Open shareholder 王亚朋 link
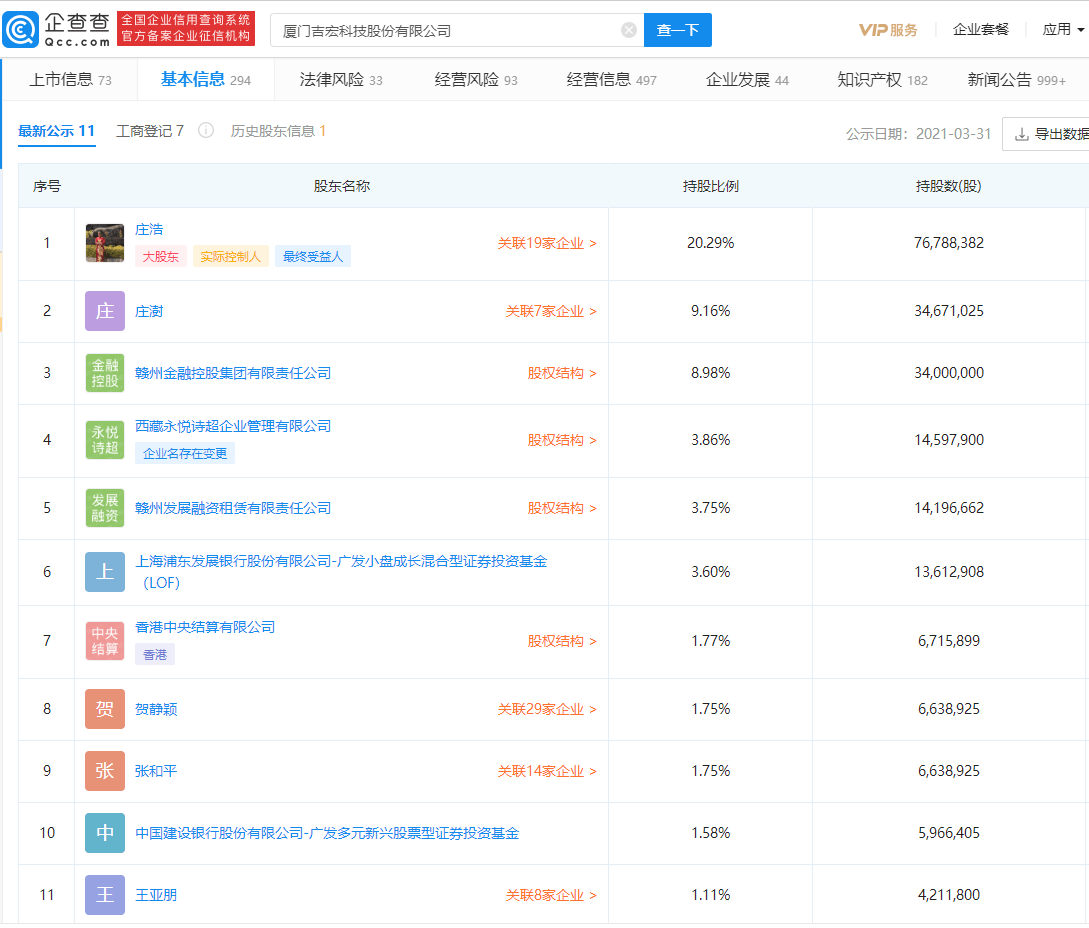 [x=156, y=895]
